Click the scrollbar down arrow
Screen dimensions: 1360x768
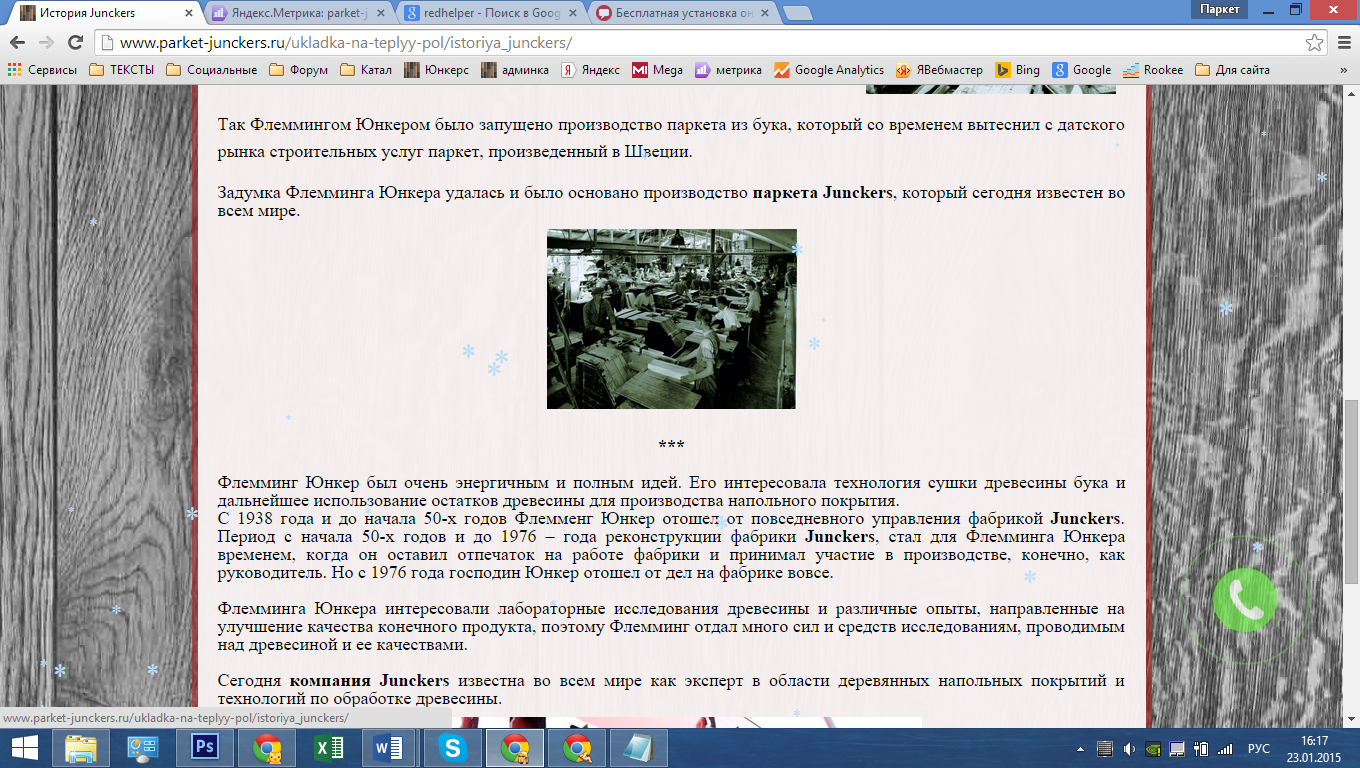click(x=1351, y=719)
